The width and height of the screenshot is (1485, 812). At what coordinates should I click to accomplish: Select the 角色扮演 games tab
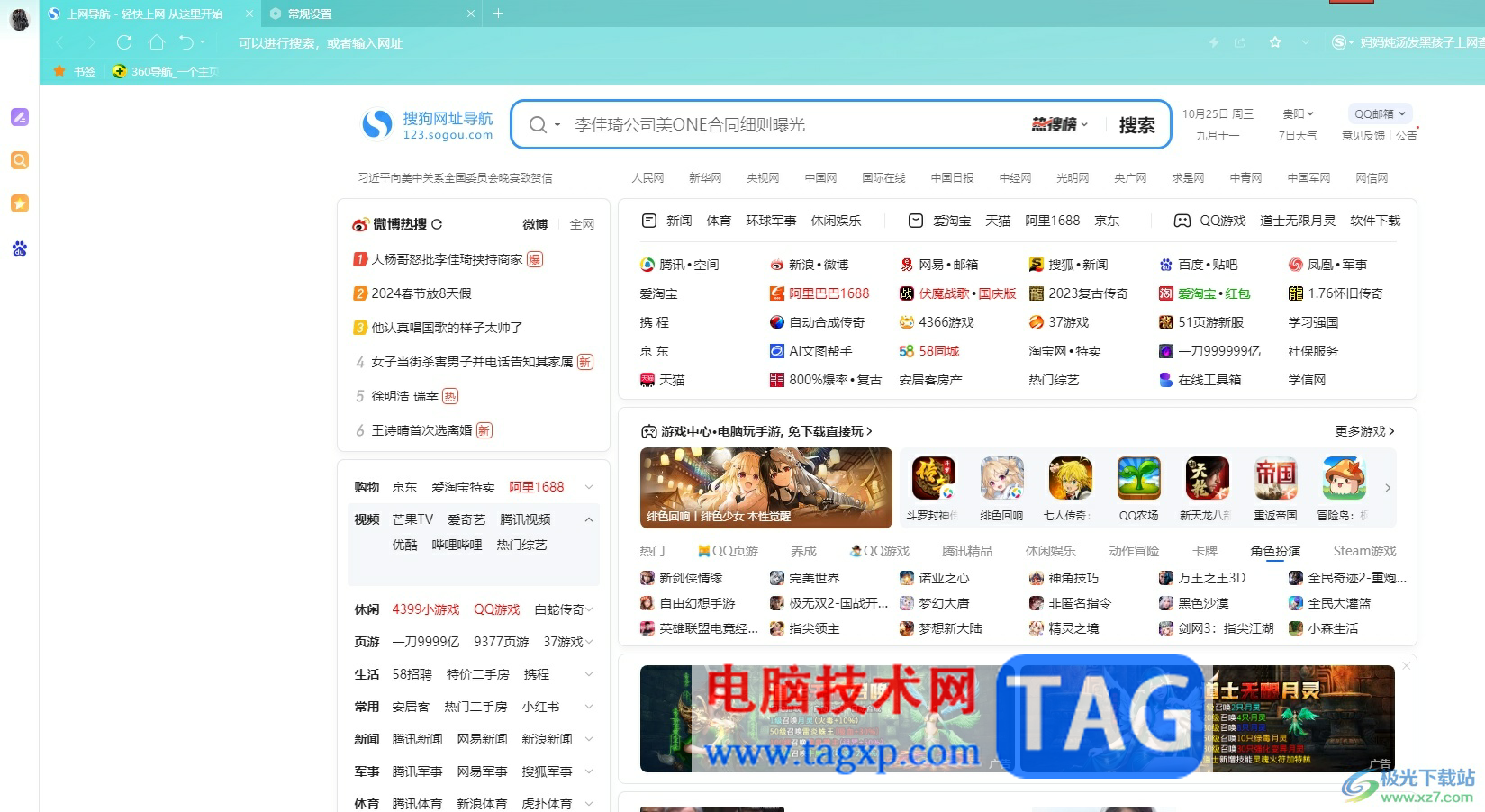[x=1275, y=551]
